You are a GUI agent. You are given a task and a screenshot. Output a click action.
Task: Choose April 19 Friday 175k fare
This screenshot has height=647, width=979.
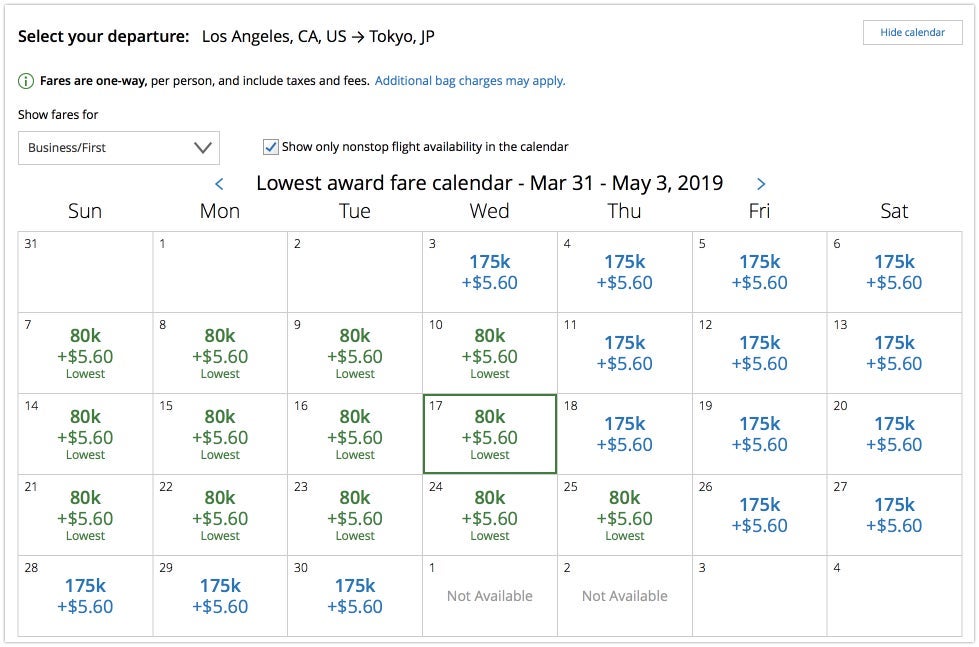point(760,434)
